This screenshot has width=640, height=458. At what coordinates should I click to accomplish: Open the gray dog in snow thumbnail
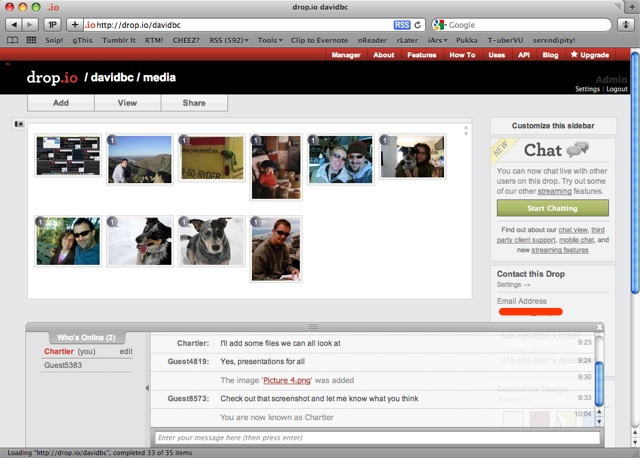pyautogui.click(x=211, y=241)
